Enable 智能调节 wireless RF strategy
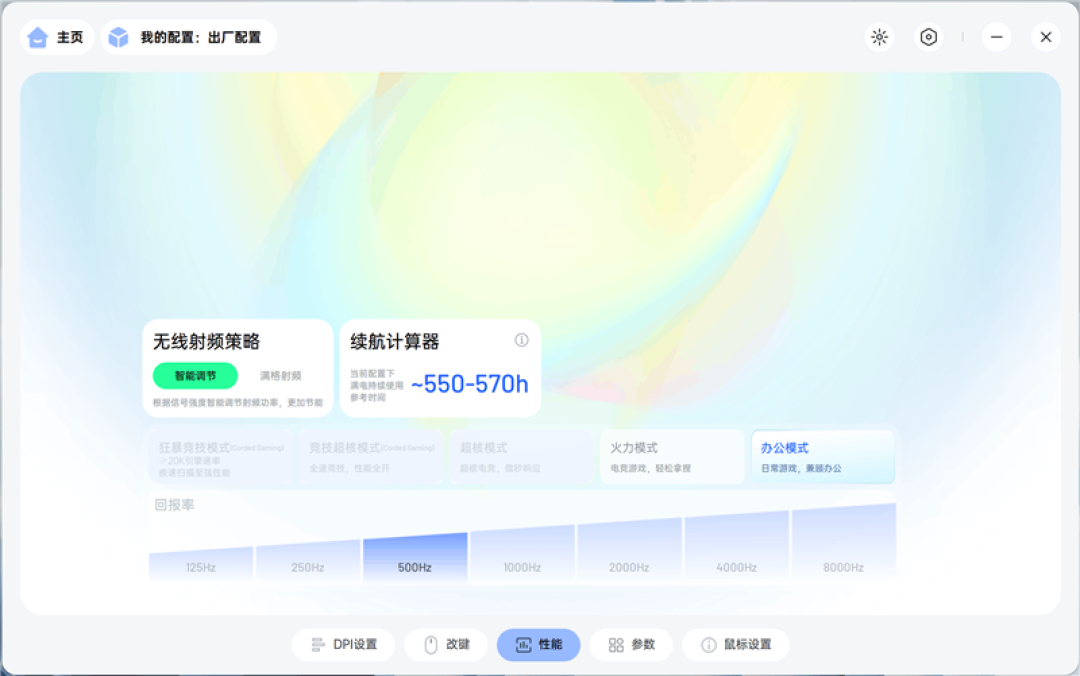Image resolution: width=1080 pixels, height=676 pixels. pos(195,376)
